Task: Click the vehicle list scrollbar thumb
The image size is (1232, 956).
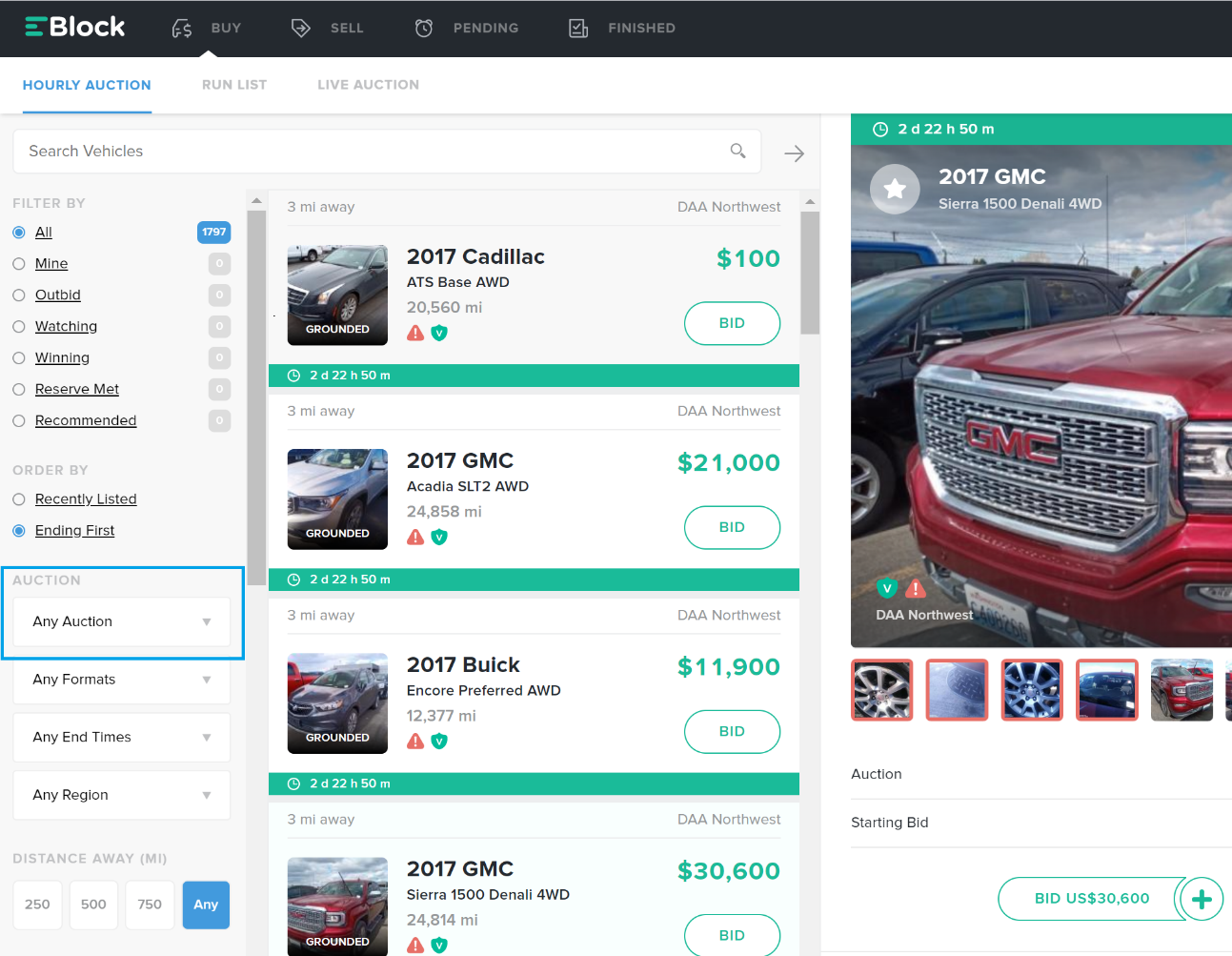Action: pyautogui.click(x=810, y=273)
